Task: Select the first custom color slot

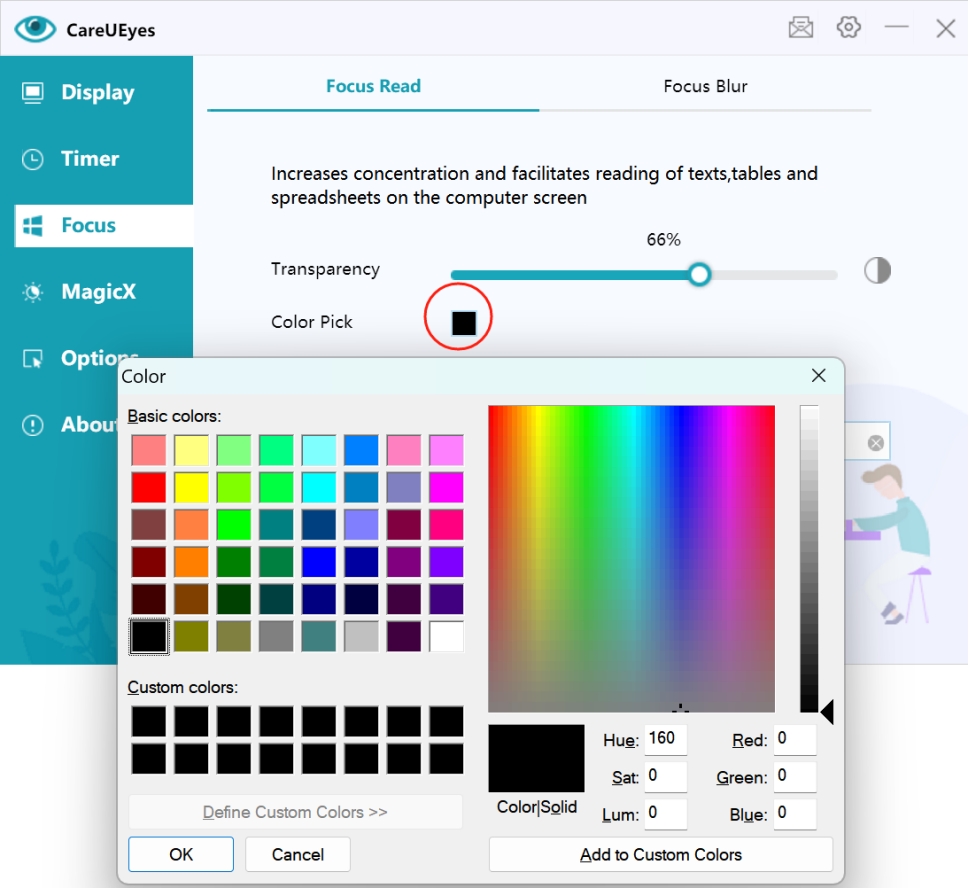Action: pyautogui.click(x=148, y=721)
